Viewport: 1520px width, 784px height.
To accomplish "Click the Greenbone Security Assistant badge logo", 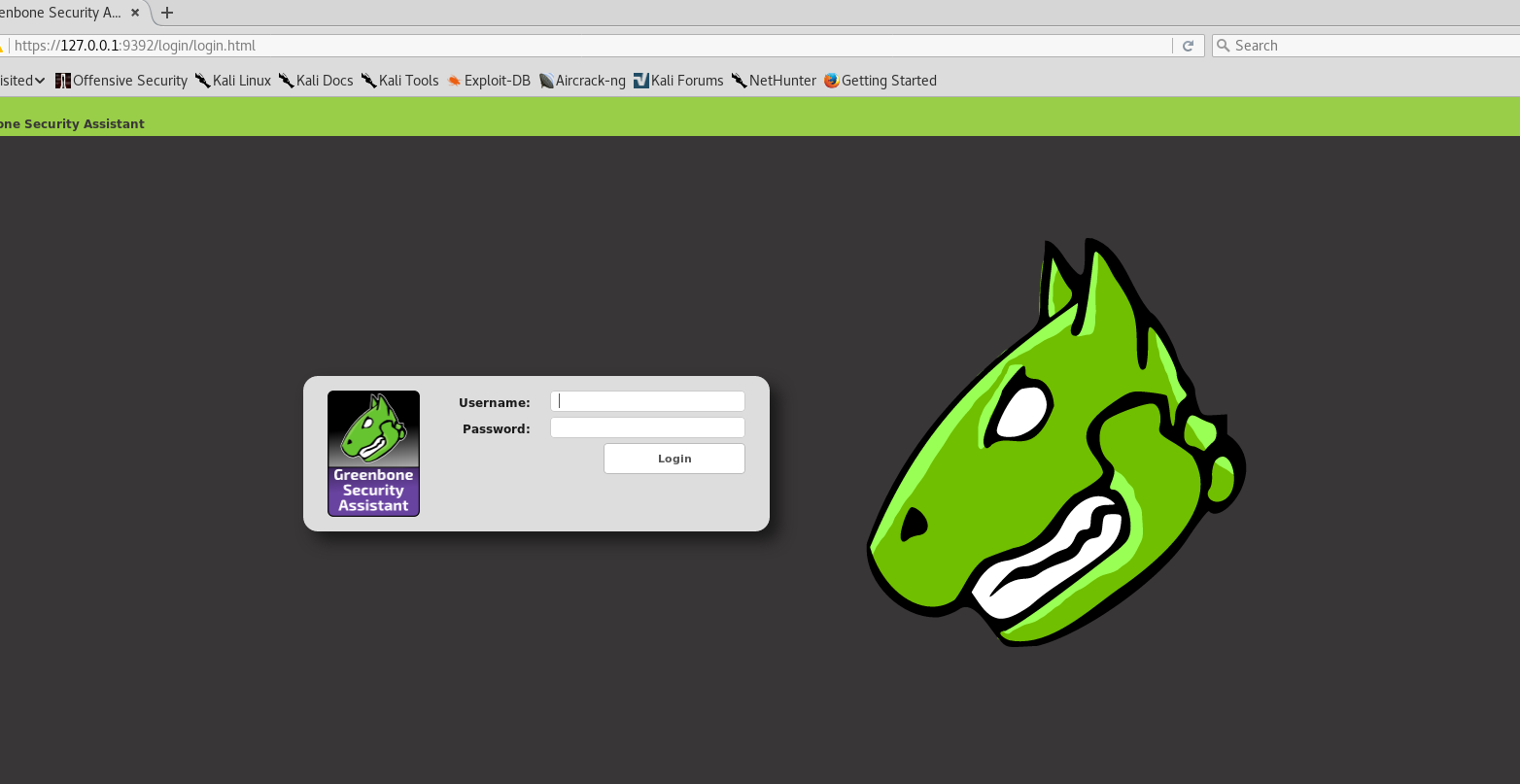I will pos(373,454).
